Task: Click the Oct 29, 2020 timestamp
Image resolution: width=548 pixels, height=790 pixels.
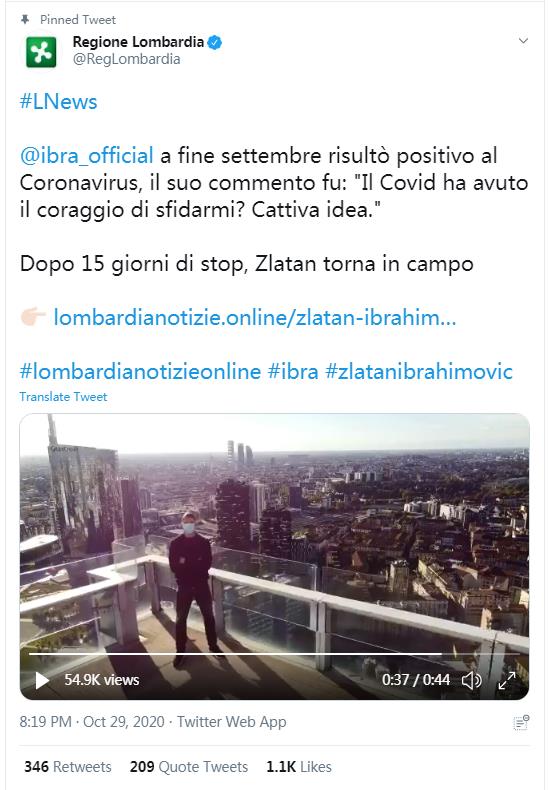Action: [123, 722]
